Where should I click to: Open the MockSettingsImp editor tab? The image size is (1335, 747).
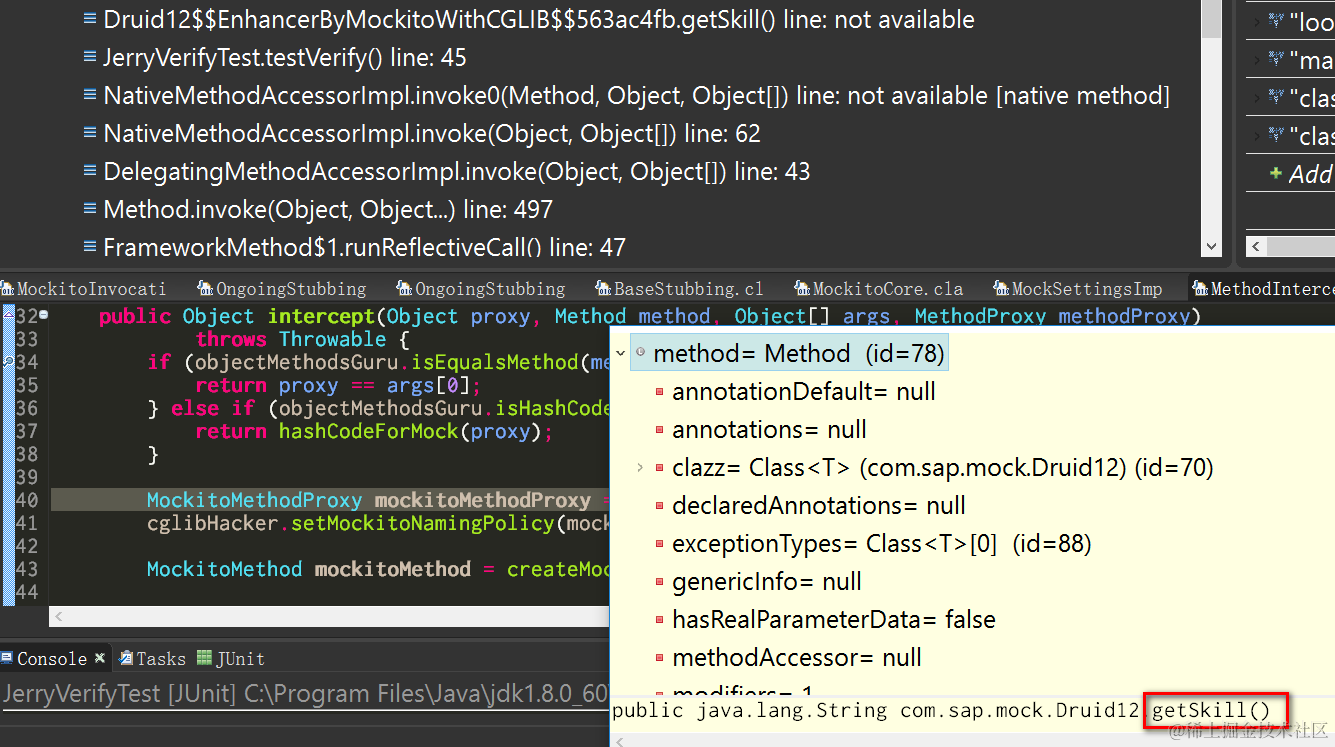1078,289
